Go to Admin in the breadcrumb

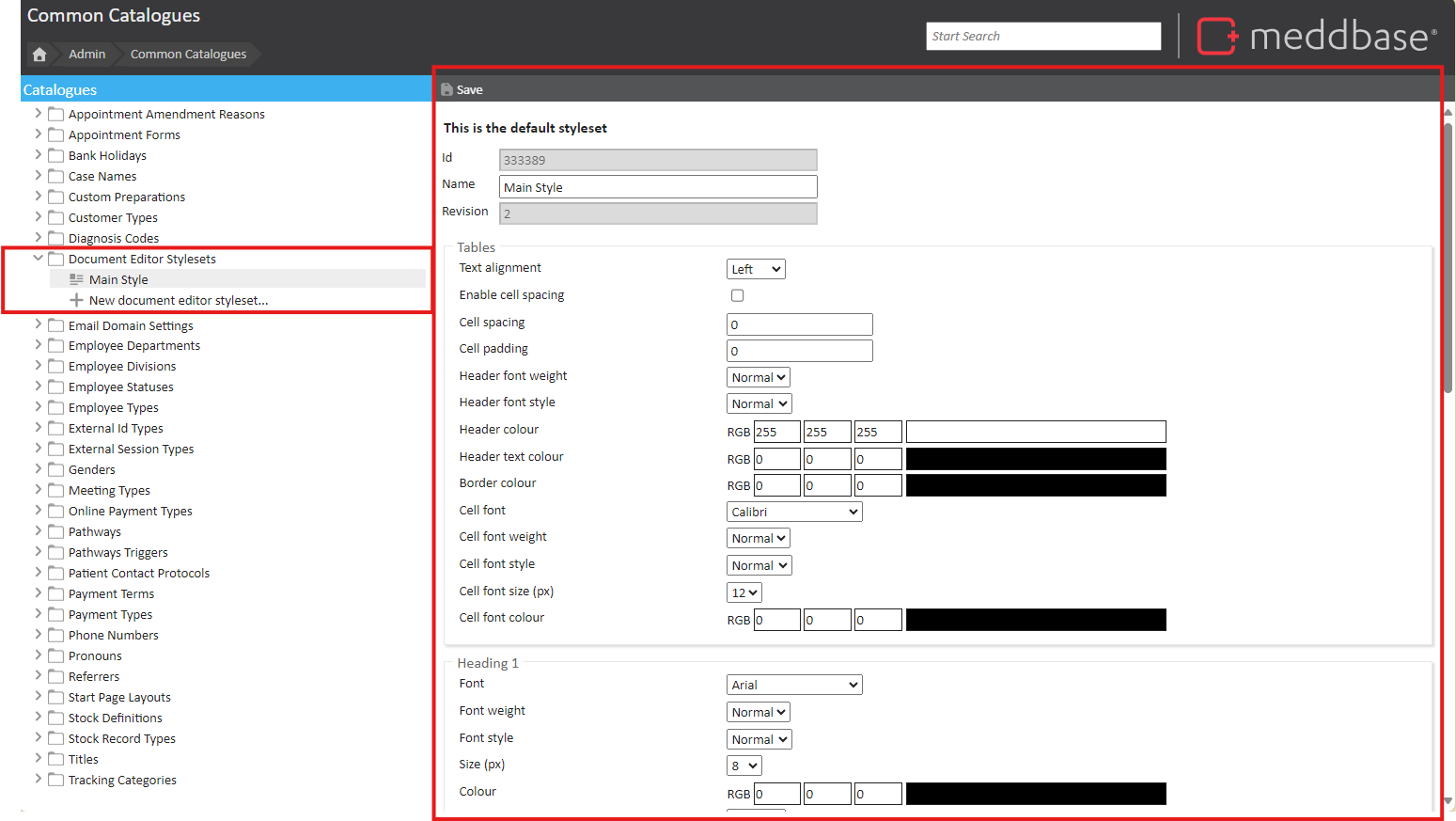86,55
